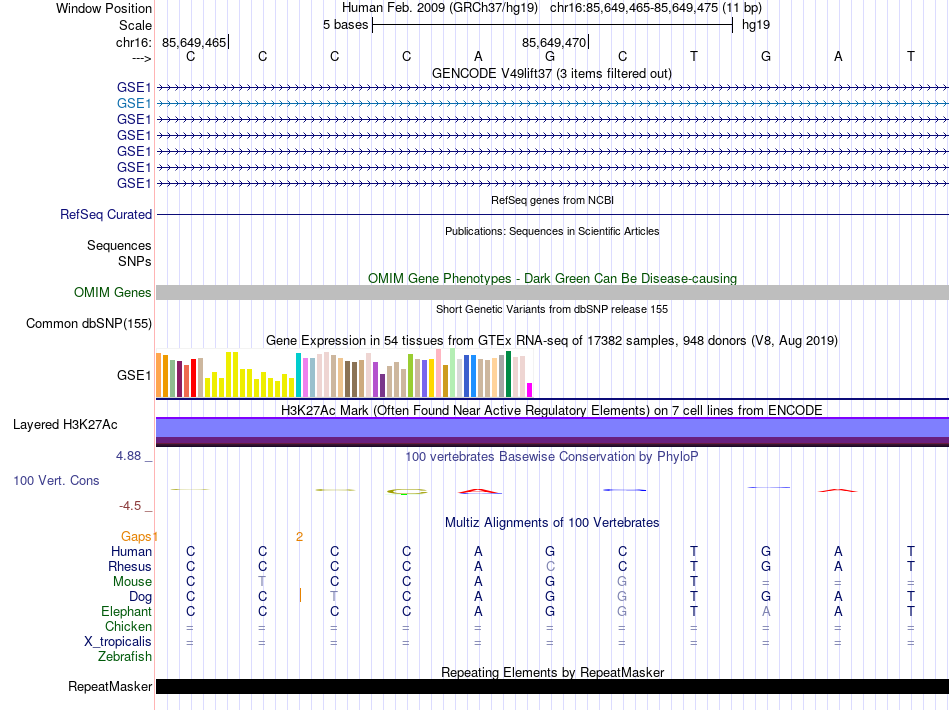Click the Zebrafish species label
Image resolution: width=950 pixels, height=710 pixels.
tap(125, 657)
